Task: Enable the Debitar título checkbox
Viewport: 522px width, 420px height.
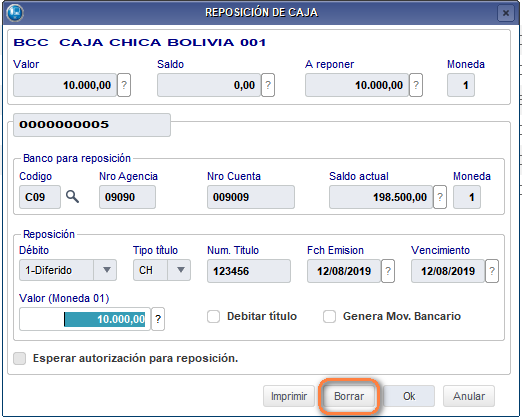Action: pyautogui.click(x=213, y=316)
